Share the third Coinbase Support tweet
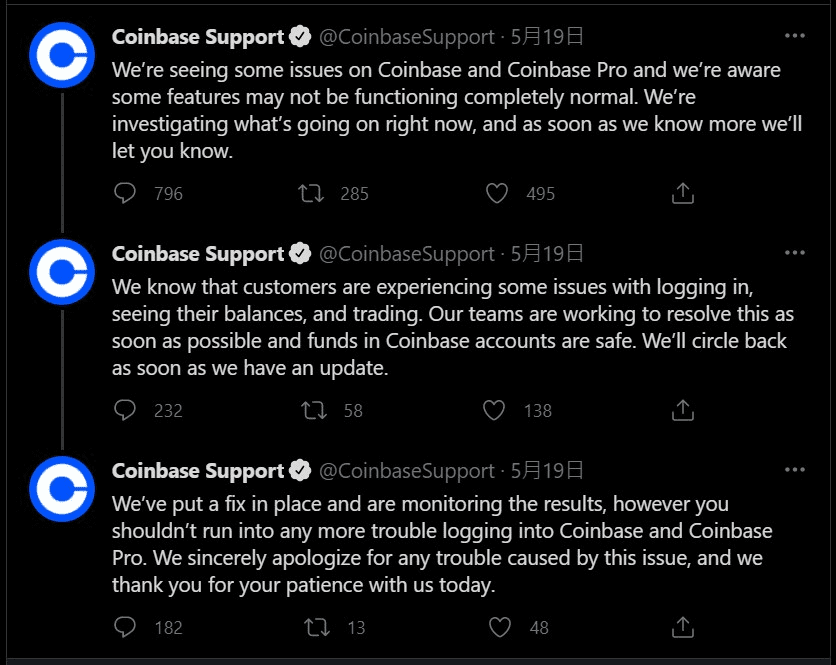 [x=683, y=627]
